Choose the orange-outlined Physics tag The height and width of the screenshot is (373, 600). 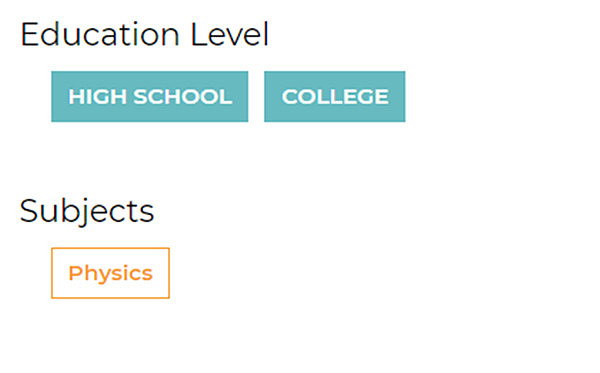(111, 273)
